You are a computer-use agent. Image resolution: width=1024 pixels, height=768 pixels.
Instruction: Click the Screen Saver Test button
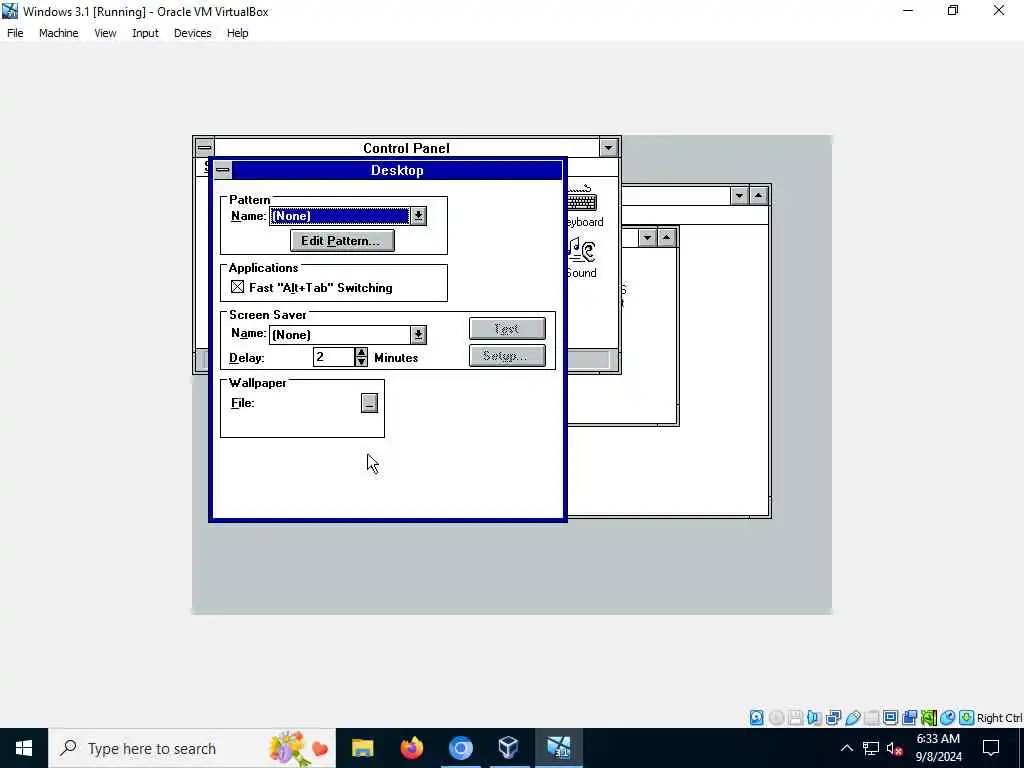point(507,328)
